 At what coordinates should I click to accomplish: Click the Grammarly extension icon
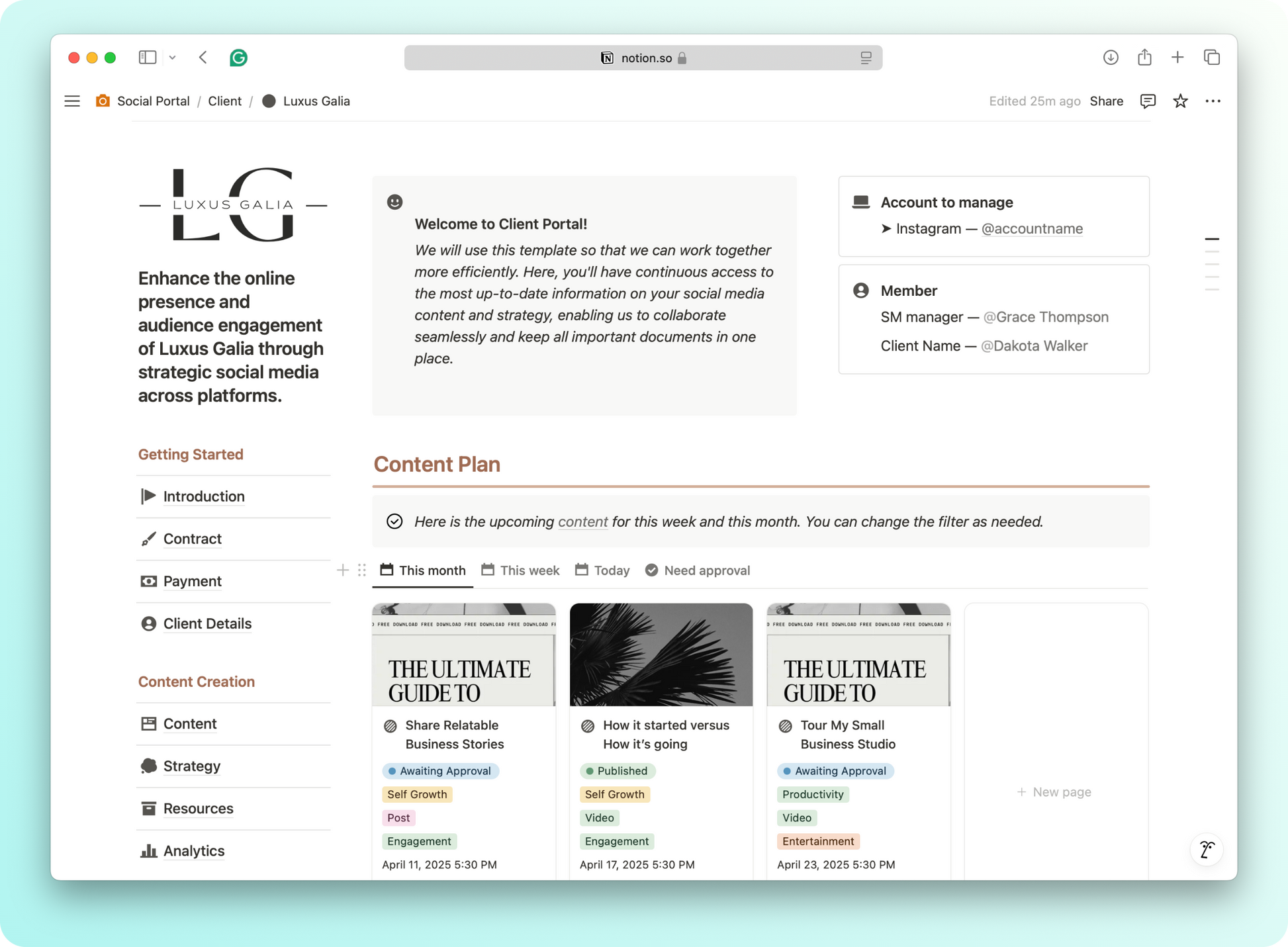click(x=238, y=58)
